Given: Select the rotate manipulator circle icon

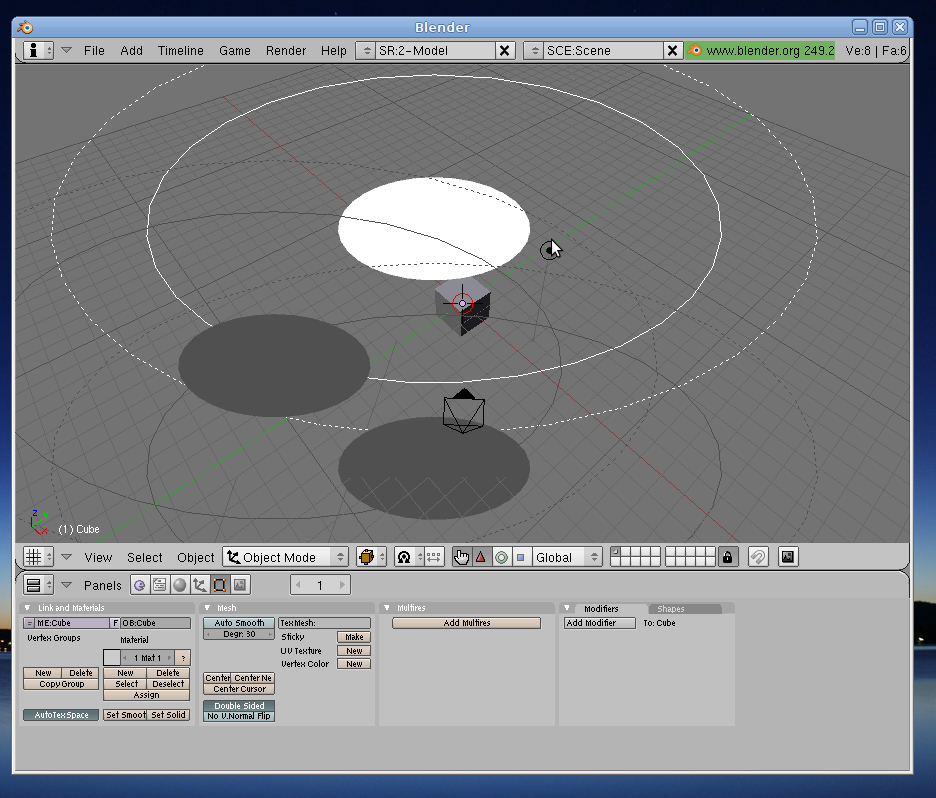Looking at the screenshot, I should coord(500,557).
